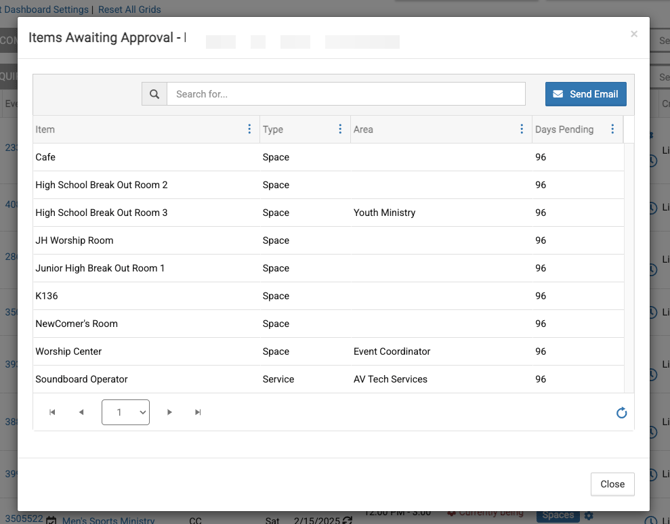This screenshot has width=670, height=524.
Task: Jump to the last page
Action: [x=198, y=412]
